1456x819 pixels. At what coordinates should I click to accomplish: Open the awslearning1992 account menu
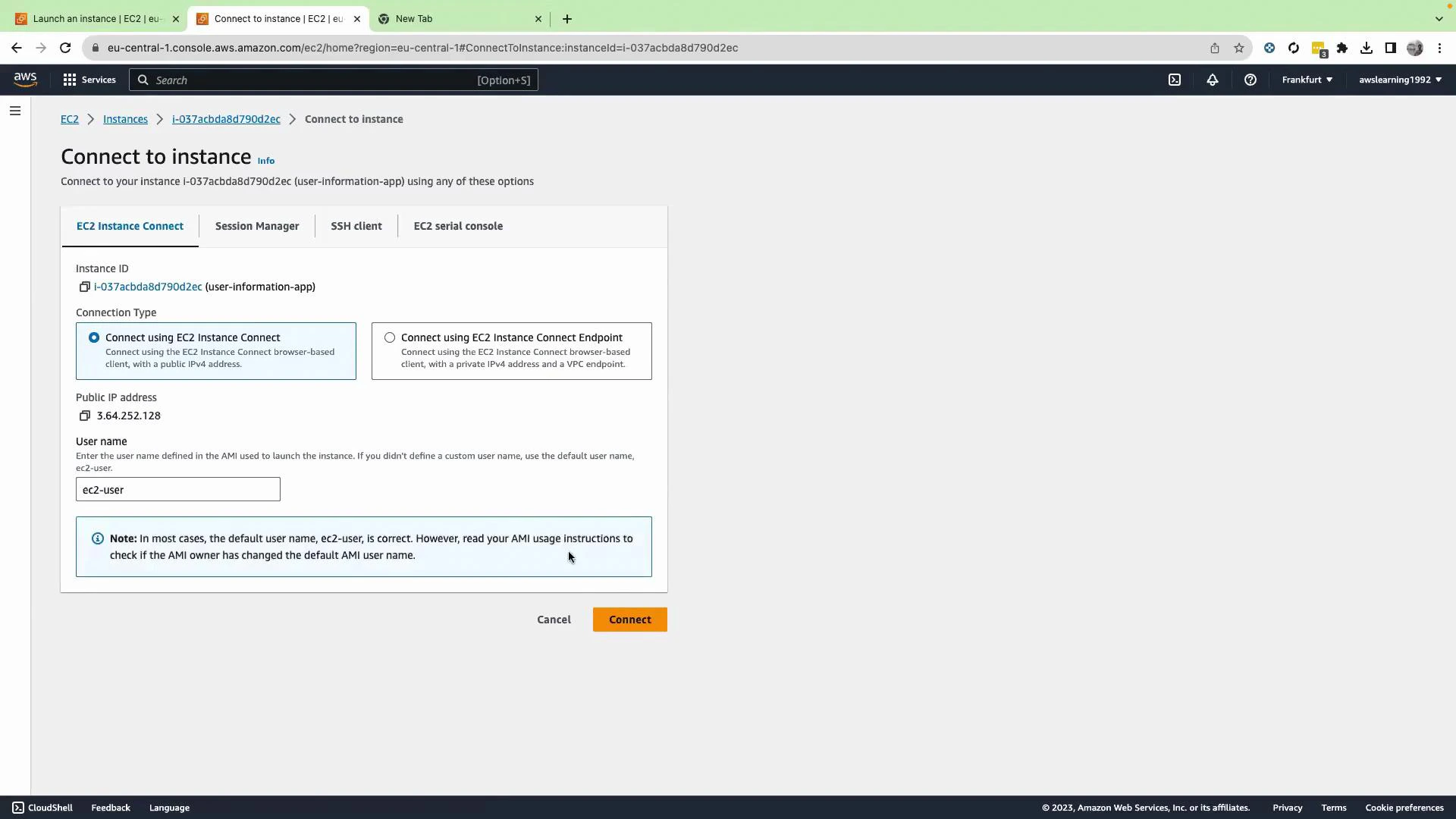point(1400,80)
